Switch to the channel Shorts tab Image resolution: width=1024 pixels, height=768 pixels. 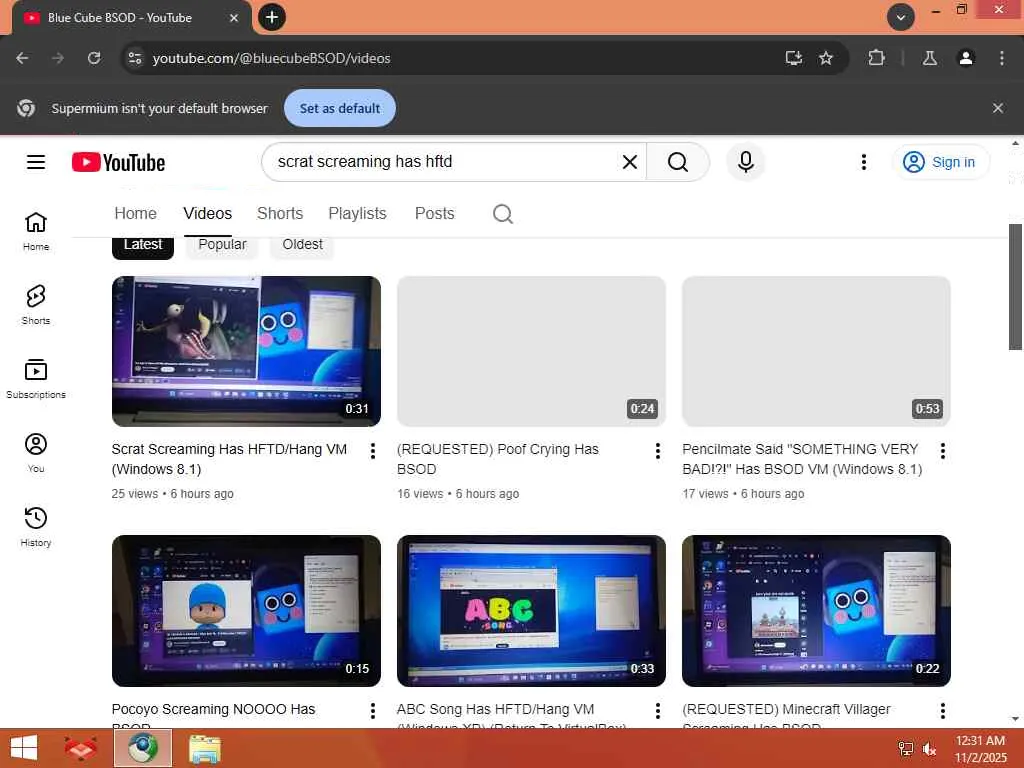pyautogui.click(x=280, y=214)
